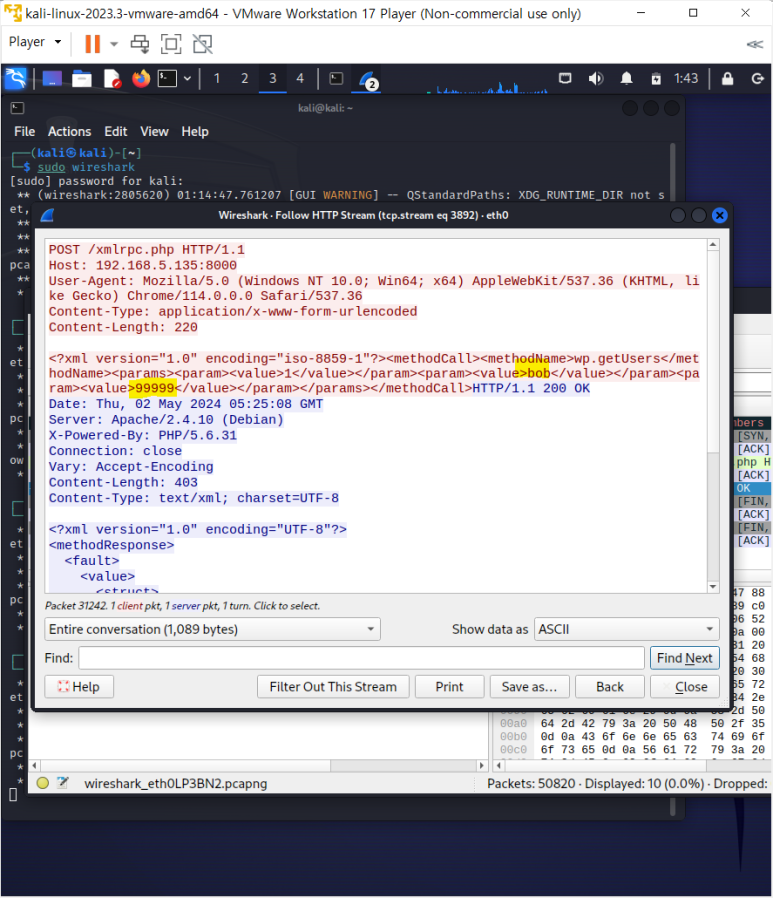Open File menu in terminal window

25,132
